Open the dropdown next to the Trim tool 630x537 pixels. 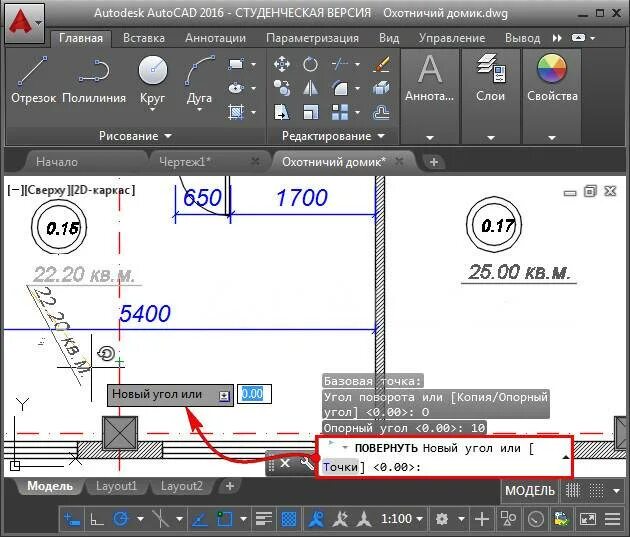[357, 64]
